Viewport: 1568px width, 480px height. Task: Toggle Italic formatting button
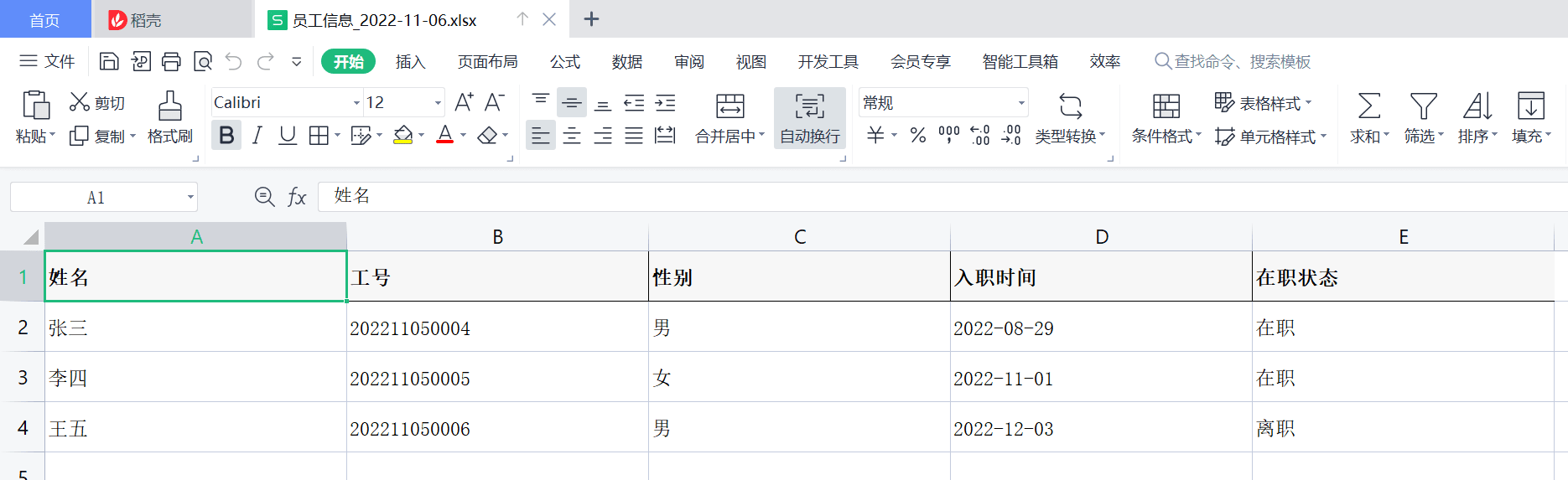click(257, 136)
